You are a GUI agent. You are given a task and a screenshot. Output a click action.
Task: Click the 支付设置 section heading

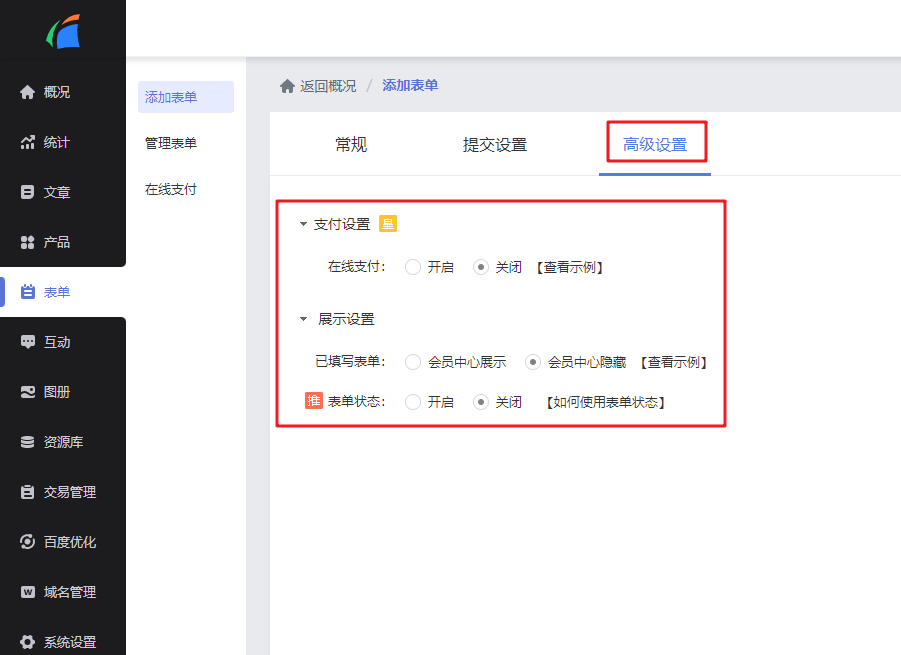[x=342, y=224]
